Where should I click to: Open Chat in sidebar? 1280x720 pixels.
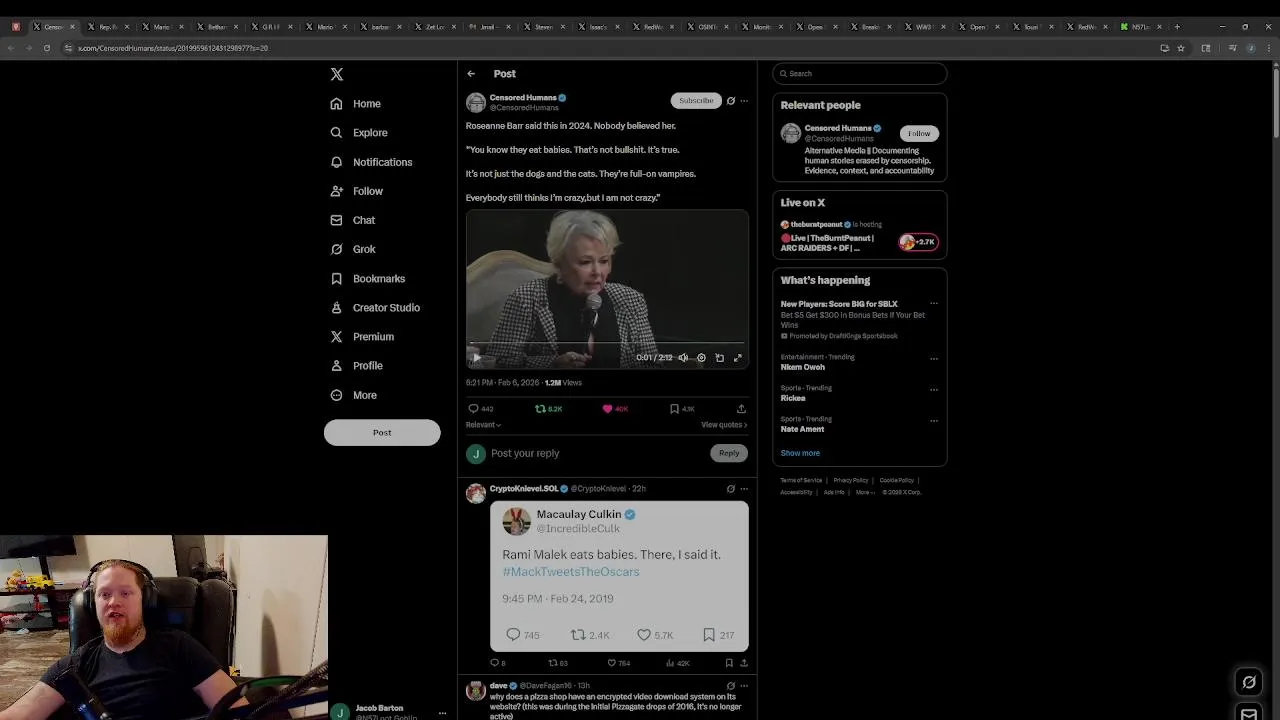[353, 220]
